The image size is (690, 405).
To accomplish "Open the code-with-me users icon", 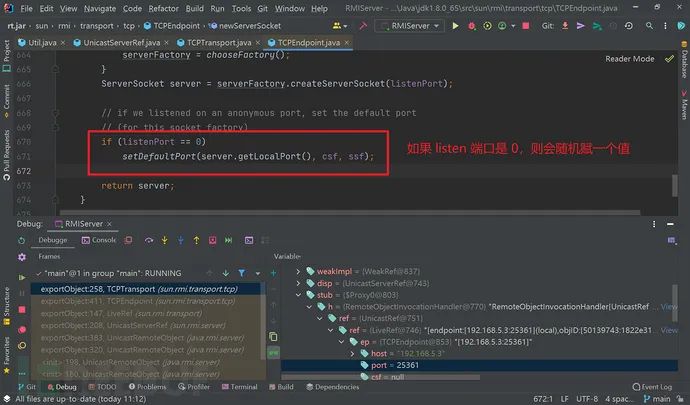I will click(x=338, y=26).
